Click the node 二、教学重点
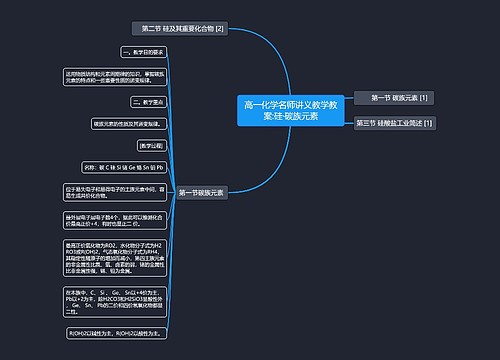The height and width of the screenshot is (360, 500). pyautogui.click(x=148, y=102)
